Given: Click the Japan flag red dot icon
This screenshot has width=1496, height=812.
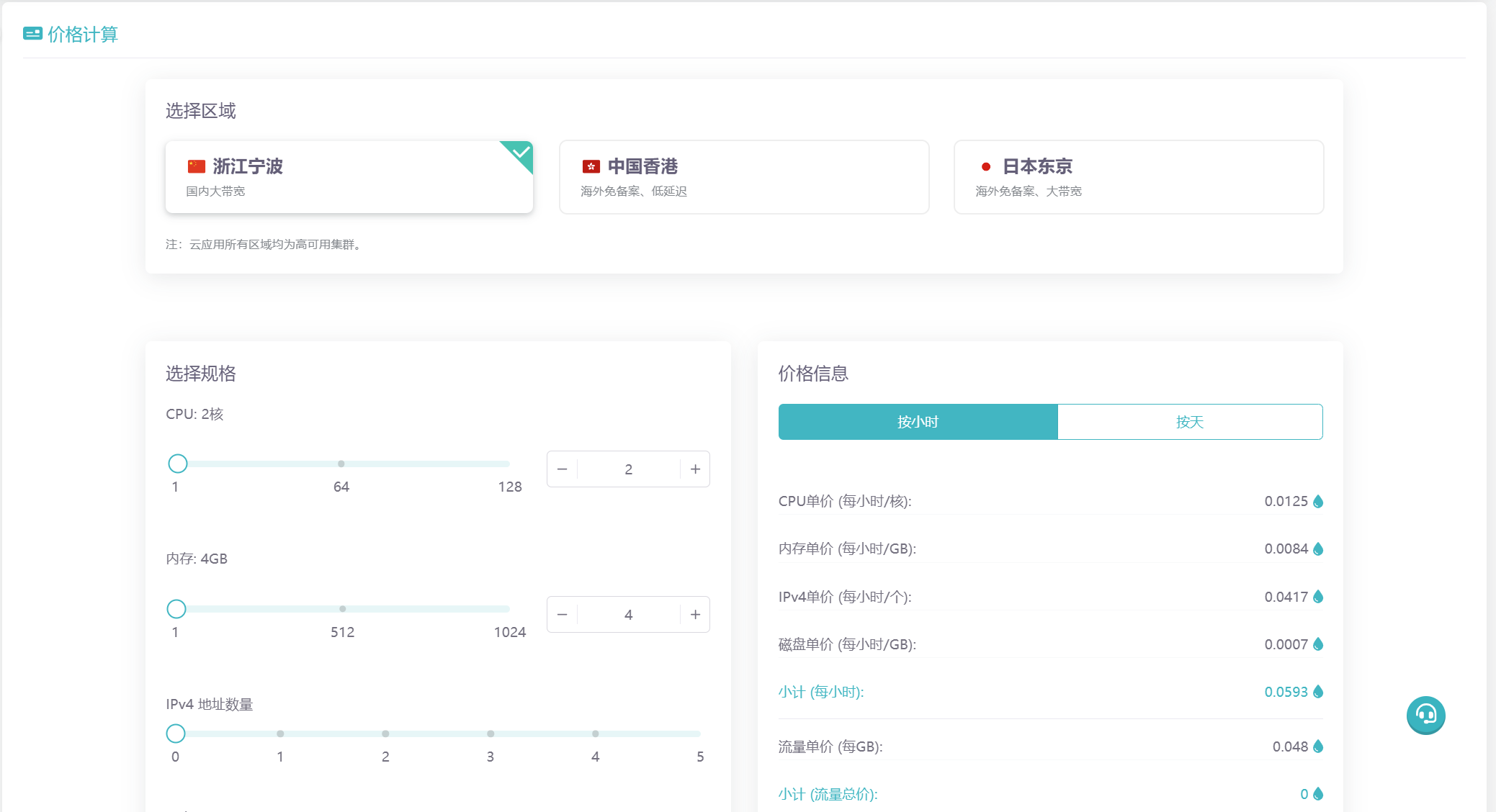Looking at the screenshot, I should (x=985, y=166).
